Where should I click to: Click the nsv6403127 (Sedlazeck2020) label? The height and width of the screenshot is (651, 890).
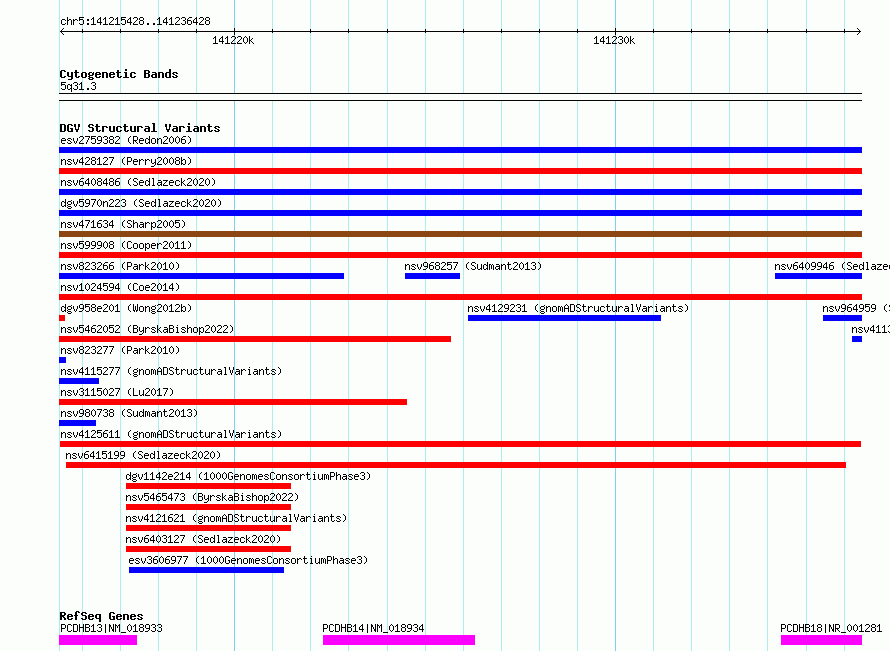203,539
